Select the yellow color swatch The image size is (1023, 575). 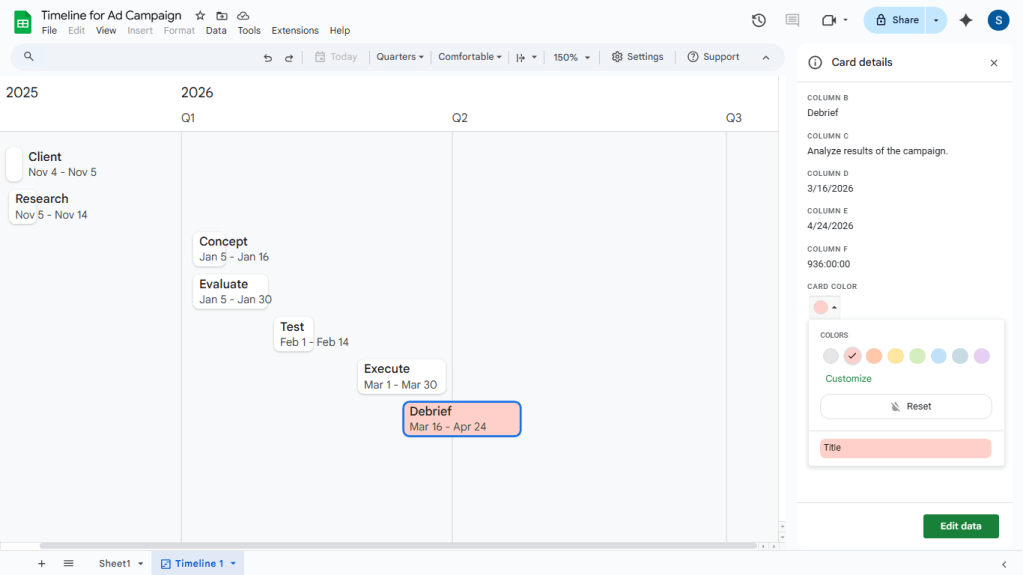pos(896,356)
